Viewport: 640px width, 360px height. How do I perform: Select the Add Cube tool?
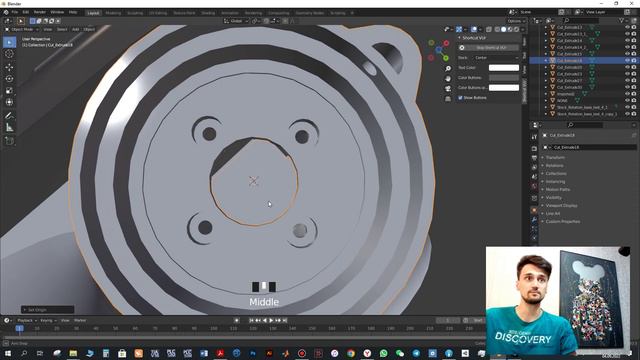click(x=9, y=141)
